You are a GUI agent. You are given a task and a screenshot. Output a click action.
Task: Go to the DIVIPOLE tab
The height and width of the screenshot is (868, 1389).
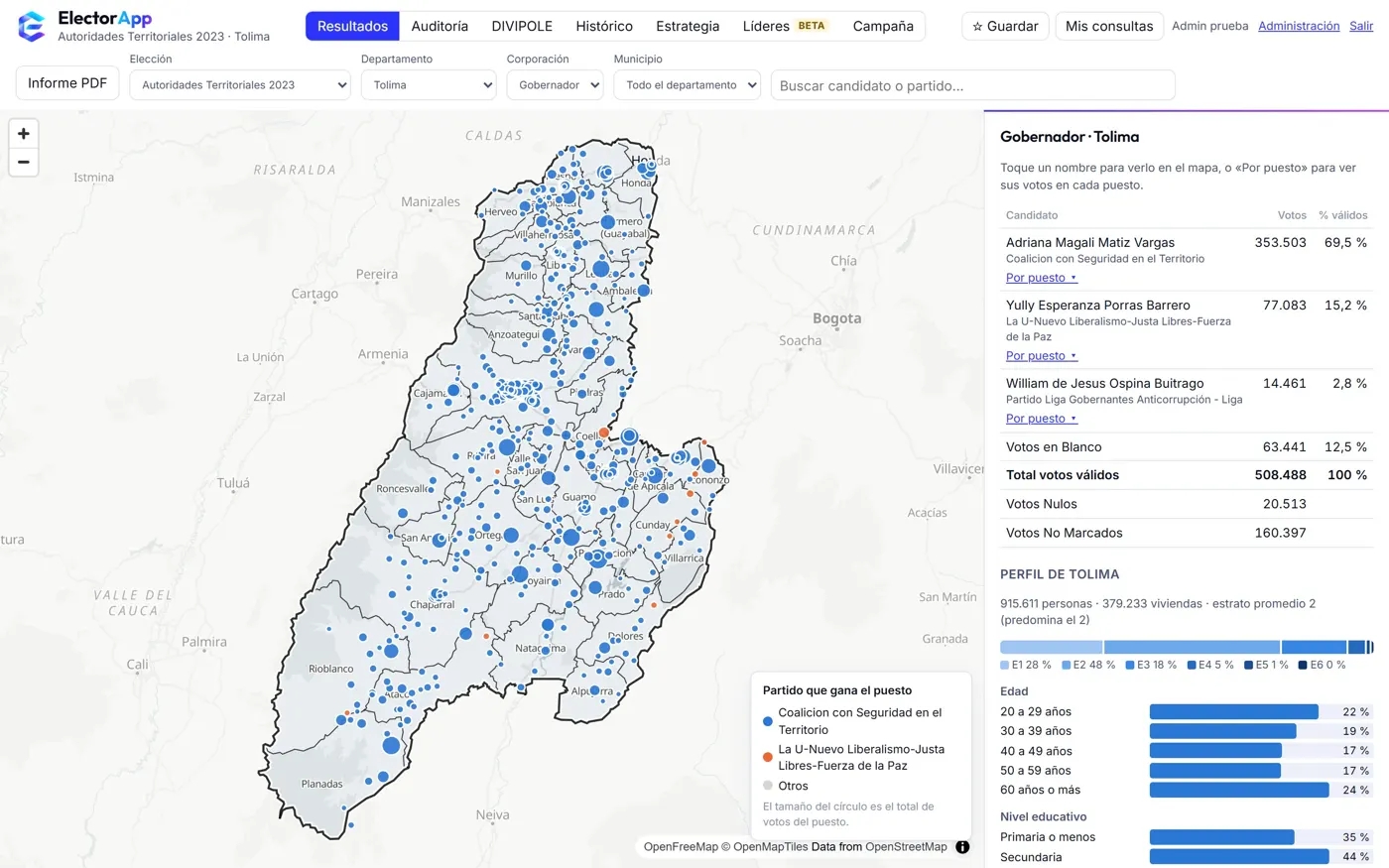click(522, 26)
